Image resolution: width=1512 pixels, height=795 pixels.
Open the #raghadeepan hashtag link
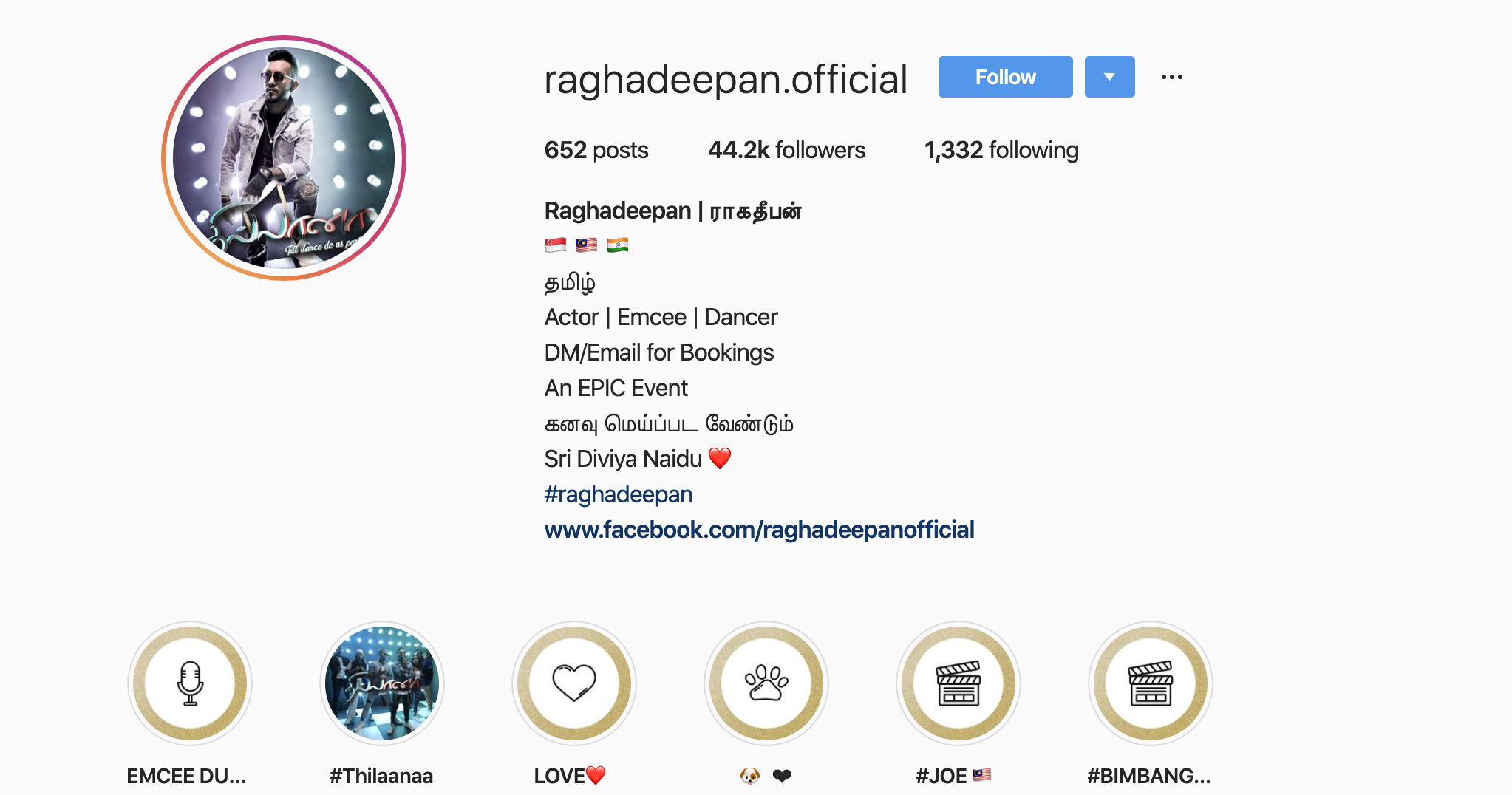coord(619,494)
